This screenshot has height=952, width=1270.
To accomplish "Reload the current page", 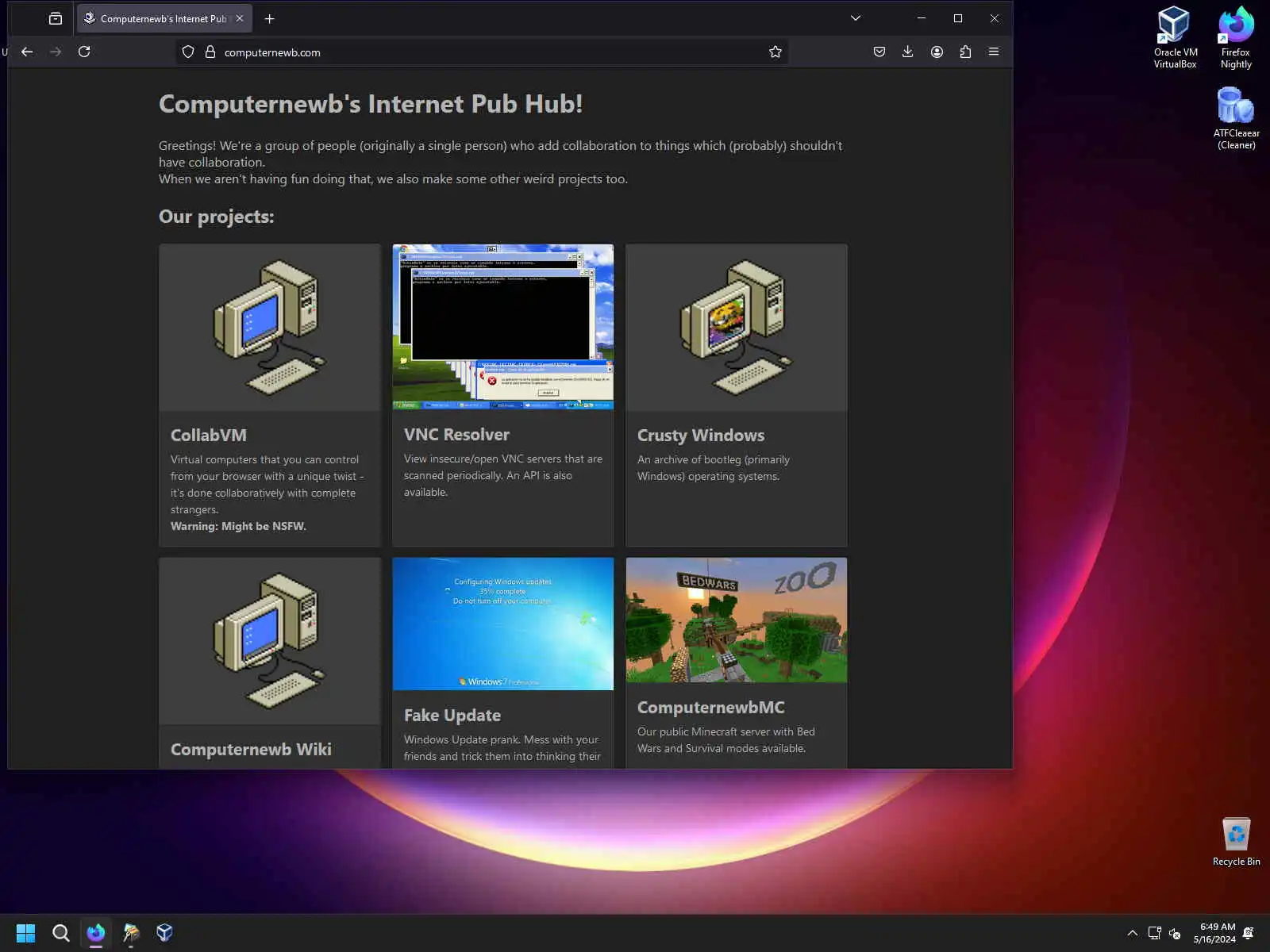I will click(84, 52).
